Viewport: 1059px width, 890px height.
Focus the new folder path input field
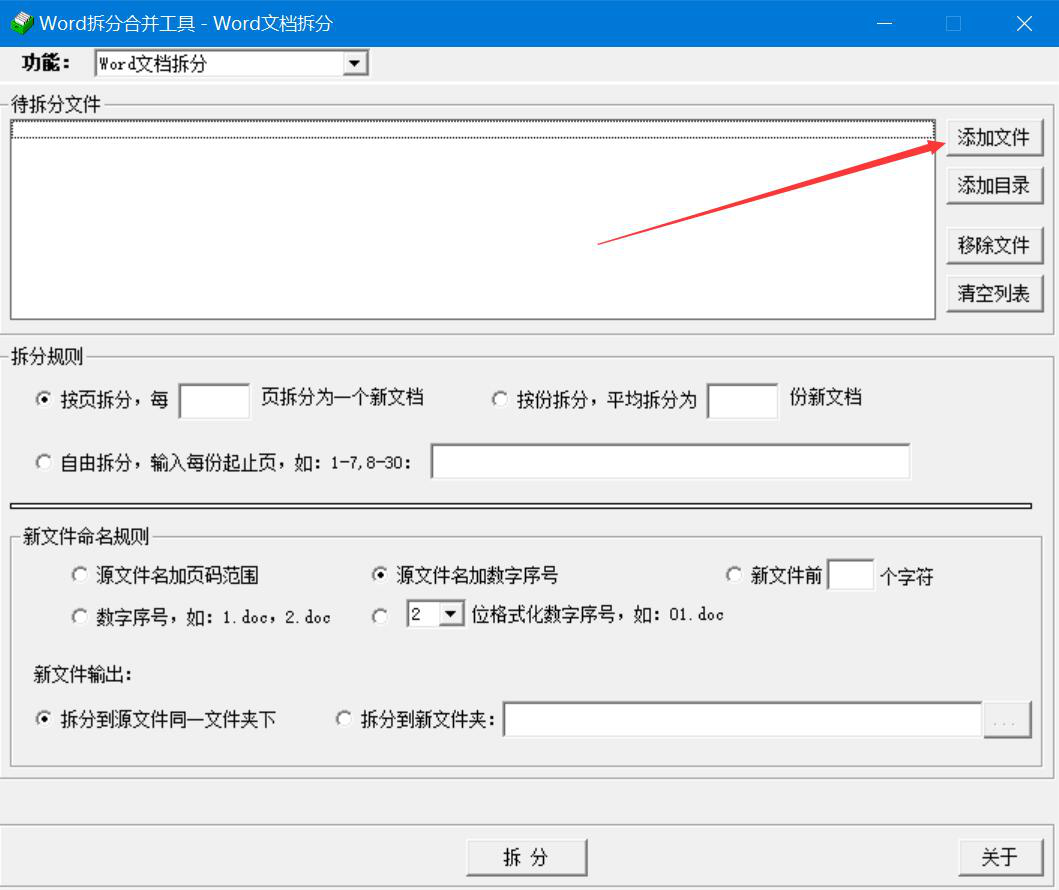click(742, 720)
